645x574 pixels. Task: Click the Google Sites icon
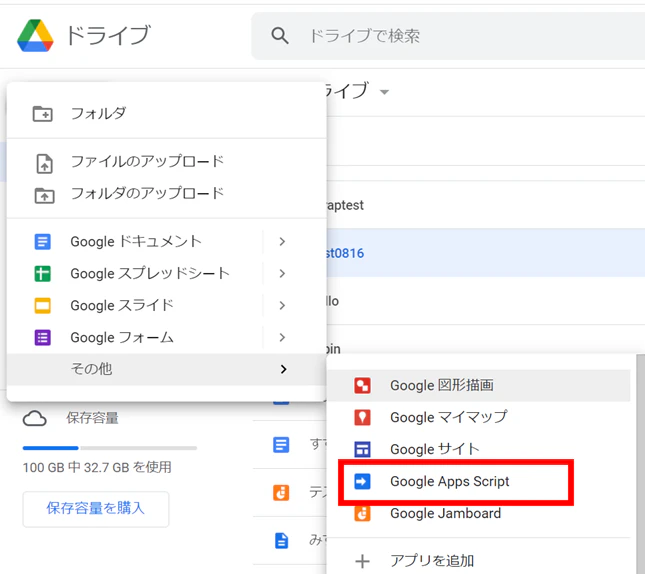(362, 449)
